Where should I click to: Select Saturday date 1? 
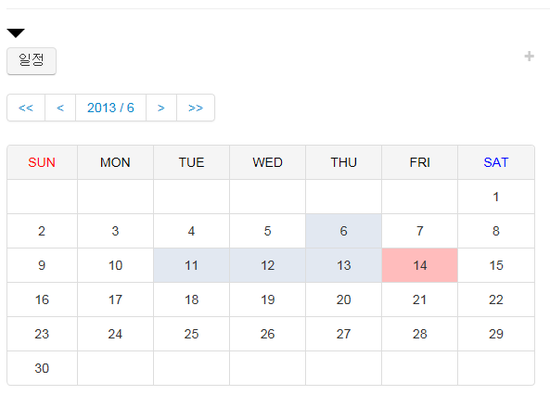496,196
